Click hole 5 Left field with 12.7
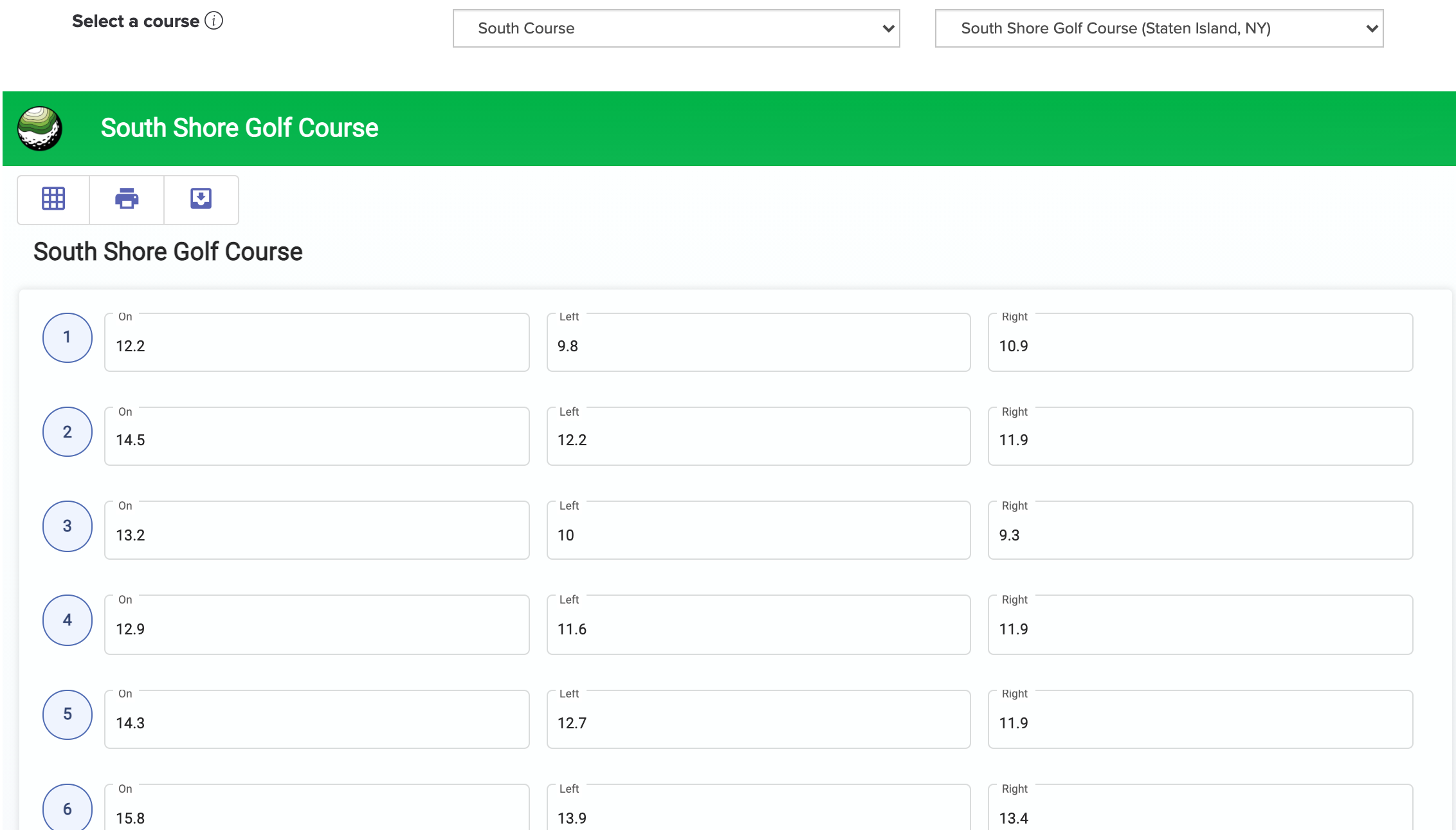 pyautogui.click(x=758, y=719)
